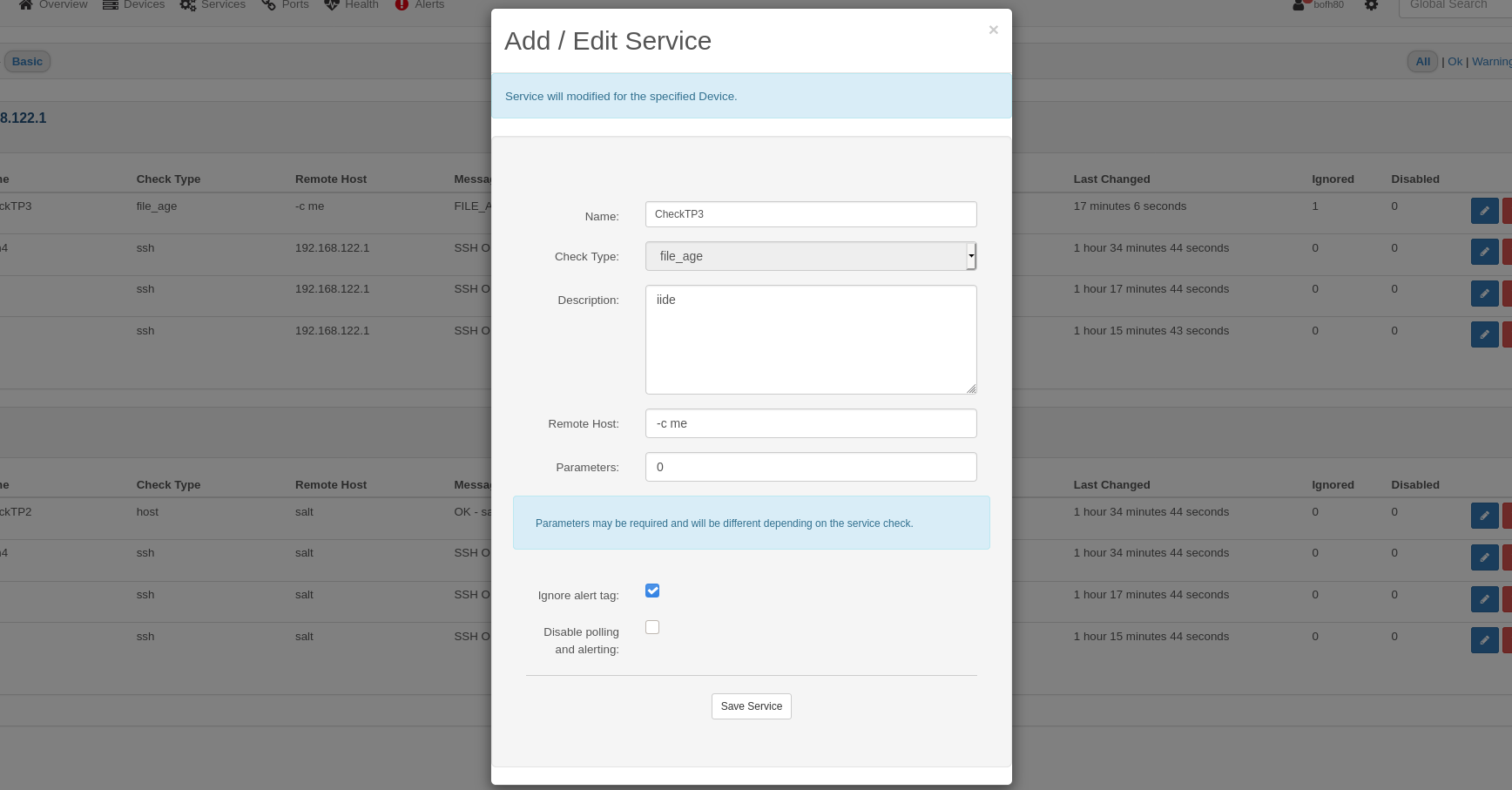Close the Add / Edit Service dialog
Viewport: 1512px width, 790px height.
tap(993, 30)
